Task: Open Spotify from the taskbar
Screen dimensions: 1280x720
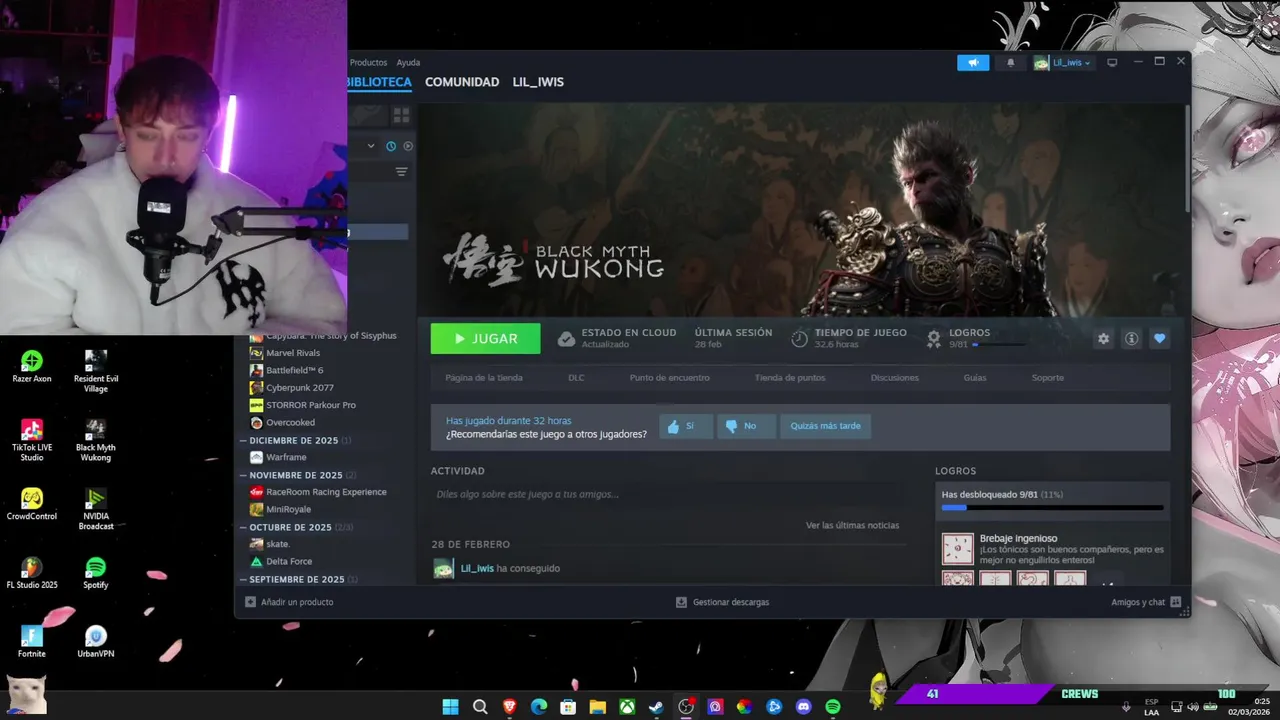Action: (x=833, y=707)
